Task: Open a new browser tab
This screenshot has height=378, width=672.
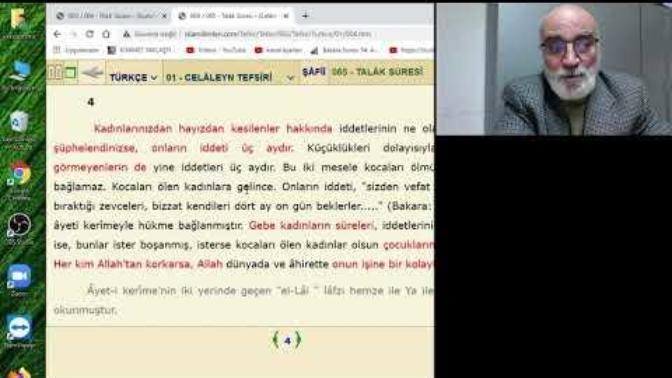Action: [305, 16]
